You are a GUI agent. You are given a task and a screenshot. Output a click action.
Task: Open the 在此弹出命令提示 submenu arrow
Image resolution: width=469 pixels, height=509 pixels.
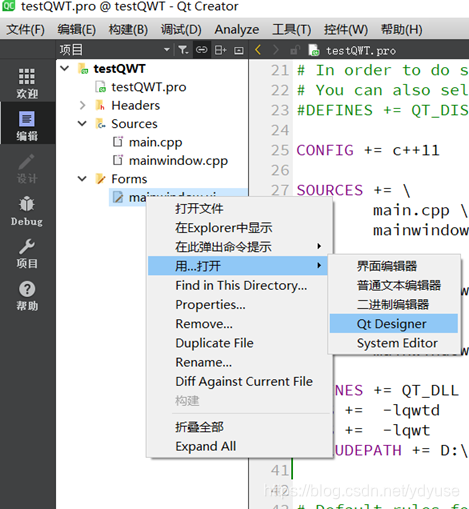319,246
